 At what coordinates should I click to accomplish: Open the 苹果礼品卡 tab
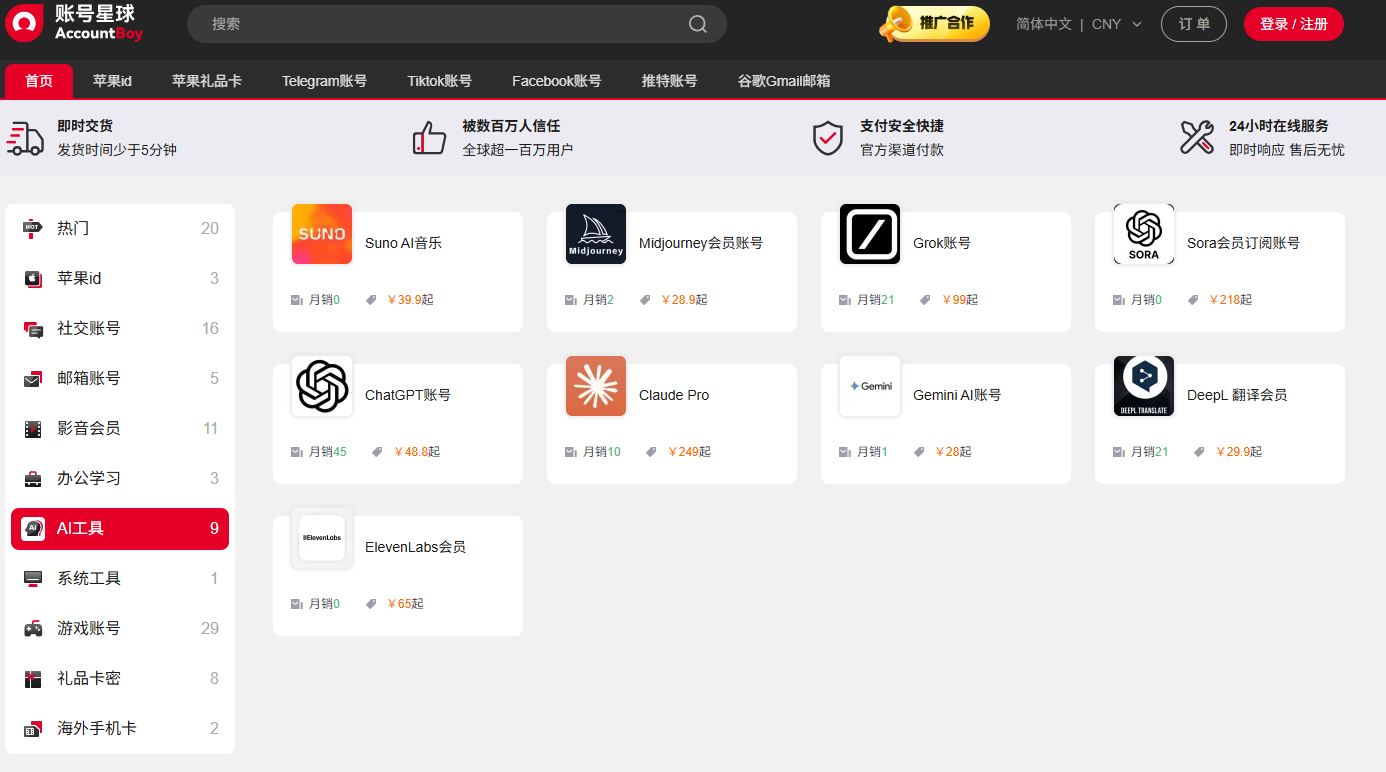point(206,81)
